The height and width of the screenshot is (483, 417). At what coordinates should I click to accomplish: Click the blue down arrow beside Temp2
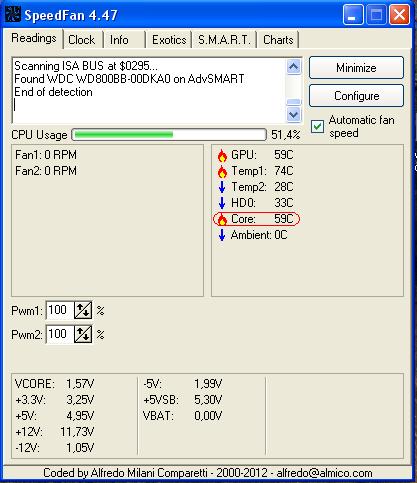coord(222,187)
